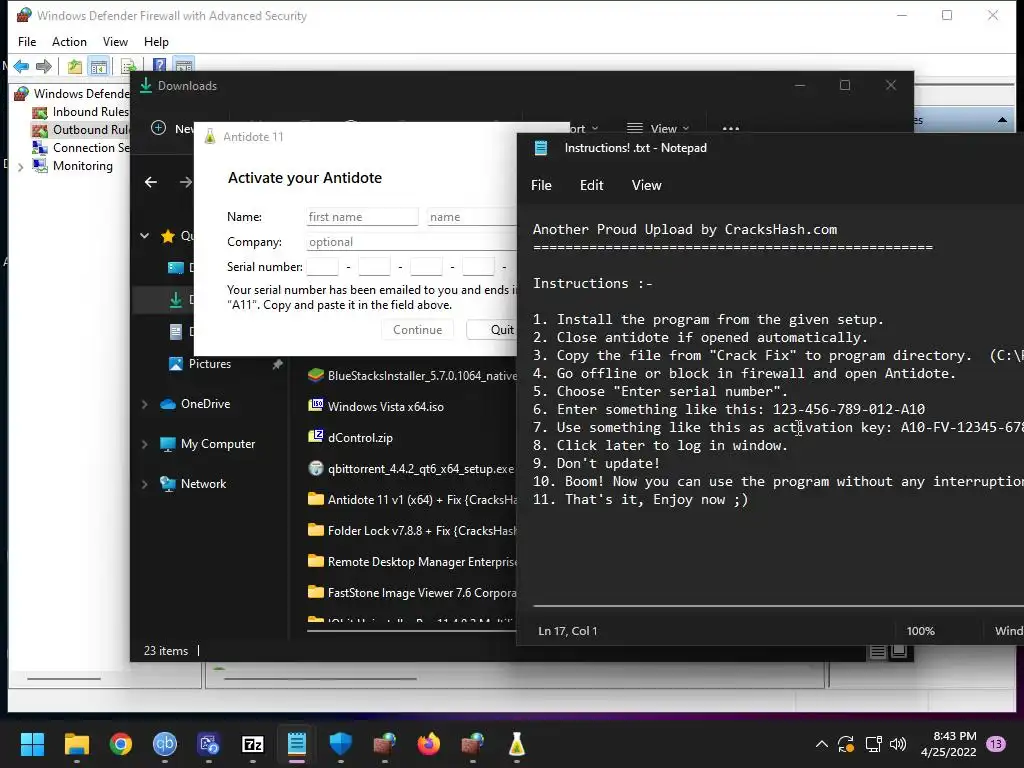Screen dimensions: 1024x768
Task: Click the pin icon beside Pictures
Action: point(278,364)
